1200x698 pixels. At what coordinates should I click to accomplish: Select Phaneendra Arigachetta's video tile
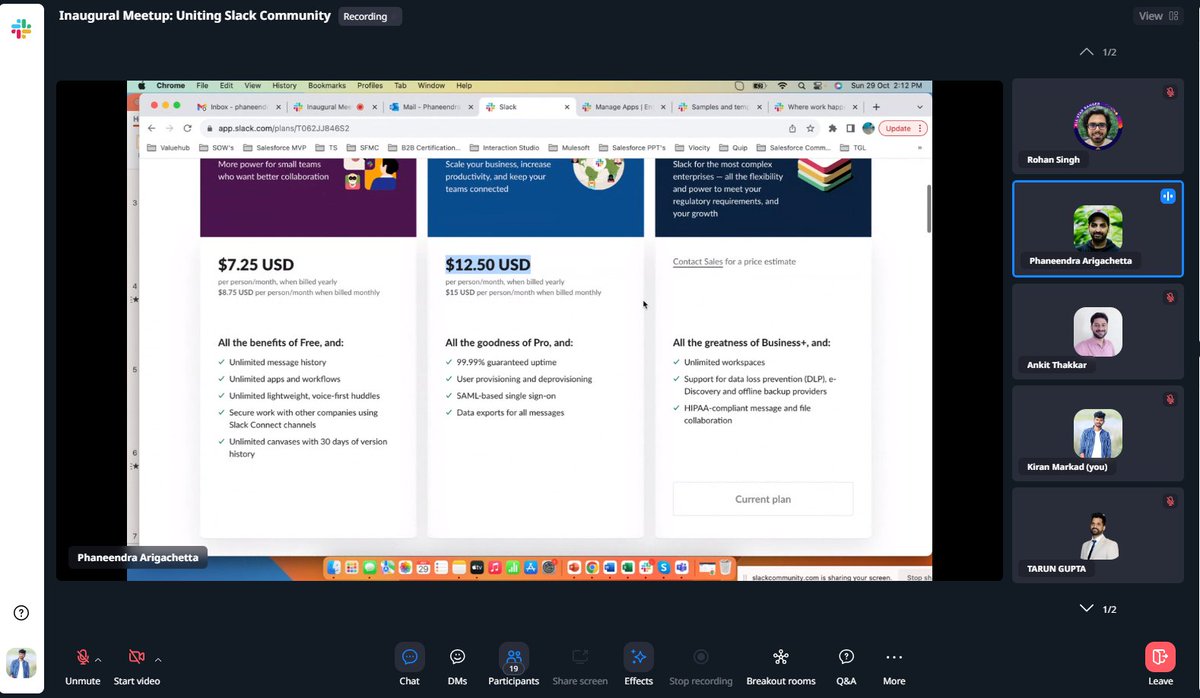coord(1097,229)
